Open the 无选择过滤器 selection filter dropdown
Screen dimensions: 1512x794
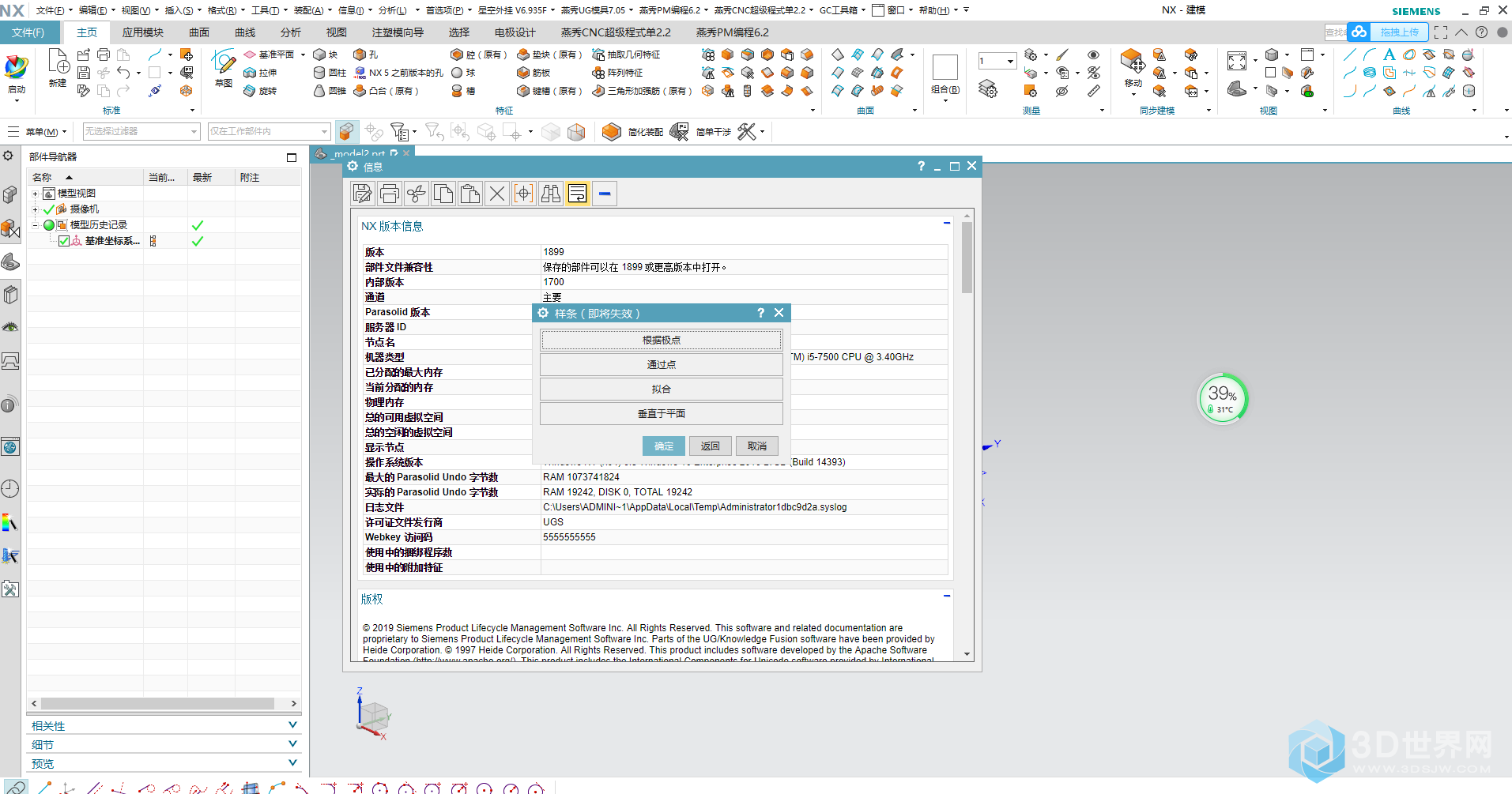tap(141, 131)
